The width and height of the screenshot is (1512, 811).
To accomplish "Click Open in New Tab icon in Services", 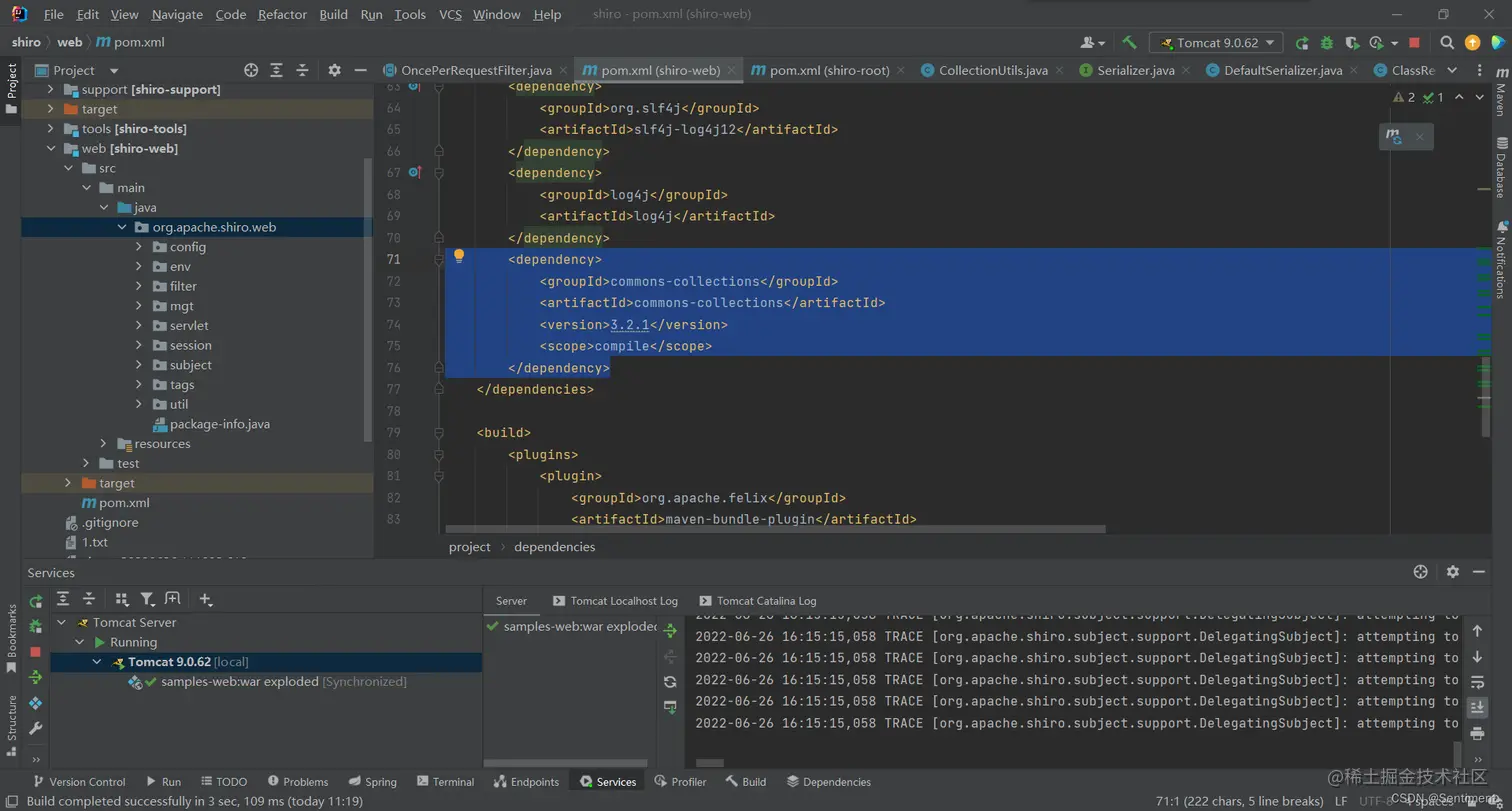I will click(172, 599).
